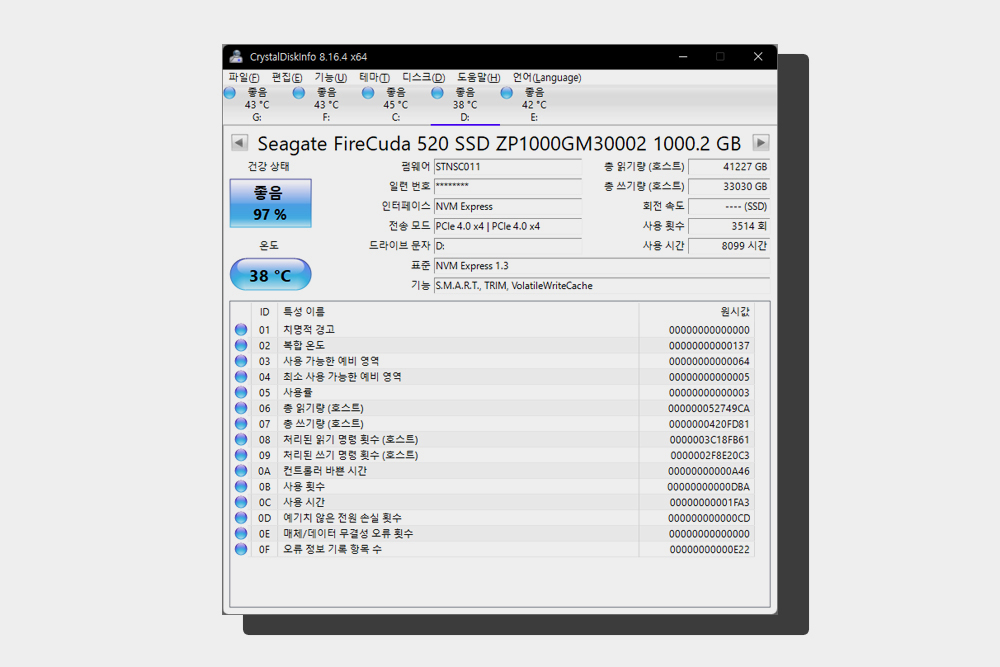
Task: Open the 테마(T) menu
Action: click(x=374, y=77)
